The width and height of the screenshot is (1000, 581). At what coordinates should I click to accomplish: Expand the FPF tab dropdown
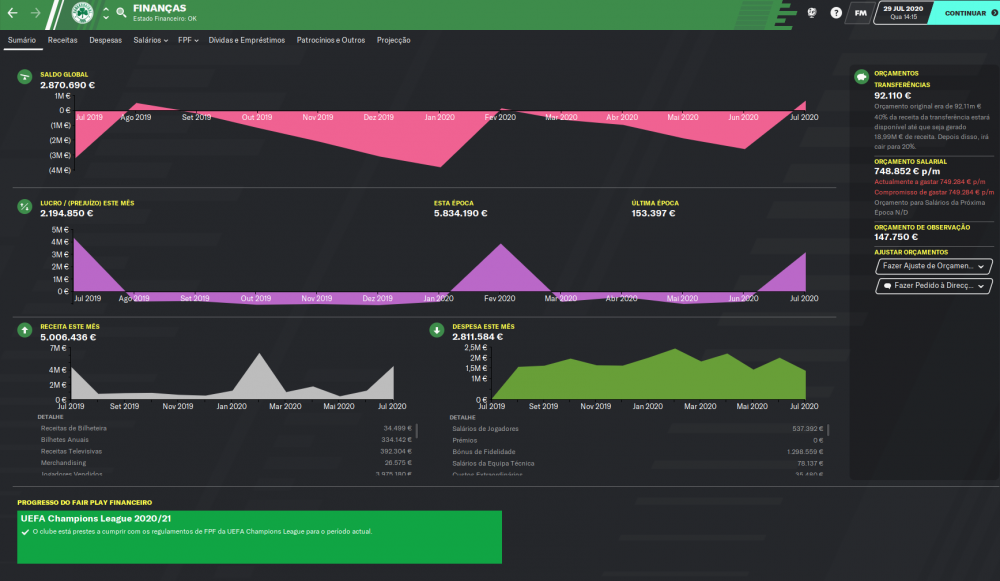click(x=188, y=40)
